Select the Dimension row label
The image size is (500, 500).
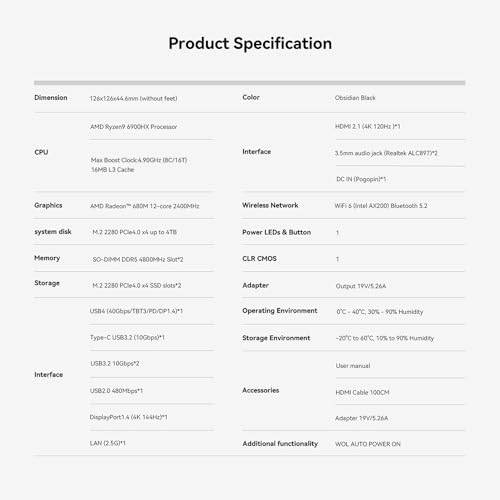tap(51, 98)
